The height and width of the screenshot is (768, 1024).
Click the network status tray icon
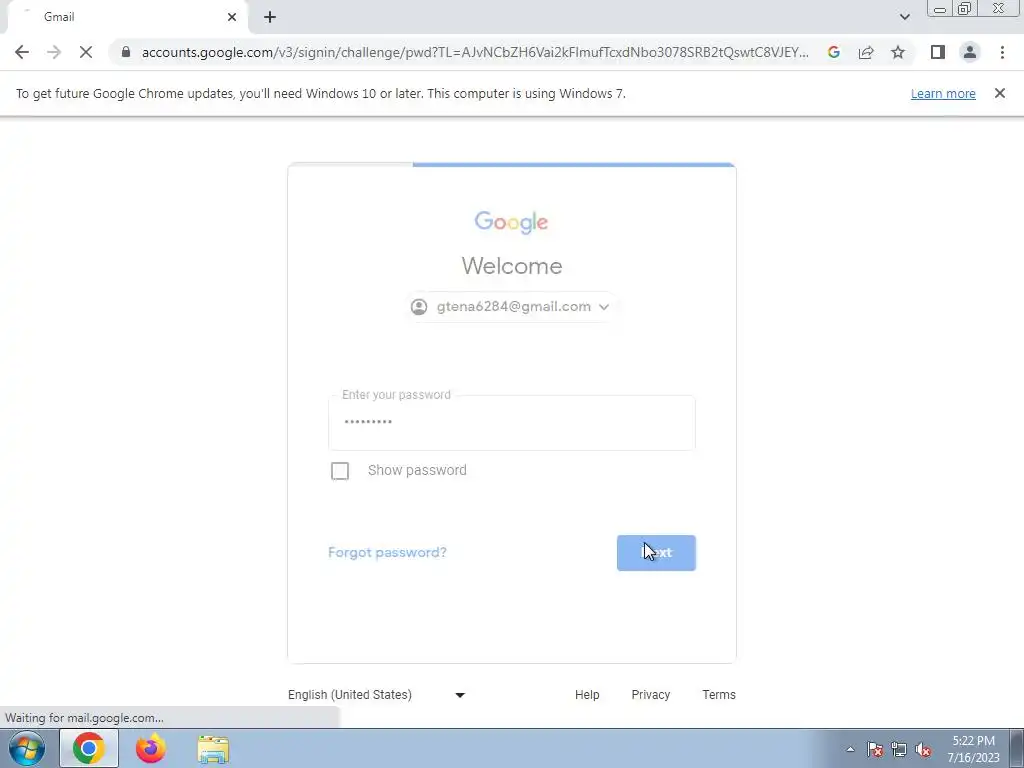(899, 749)
